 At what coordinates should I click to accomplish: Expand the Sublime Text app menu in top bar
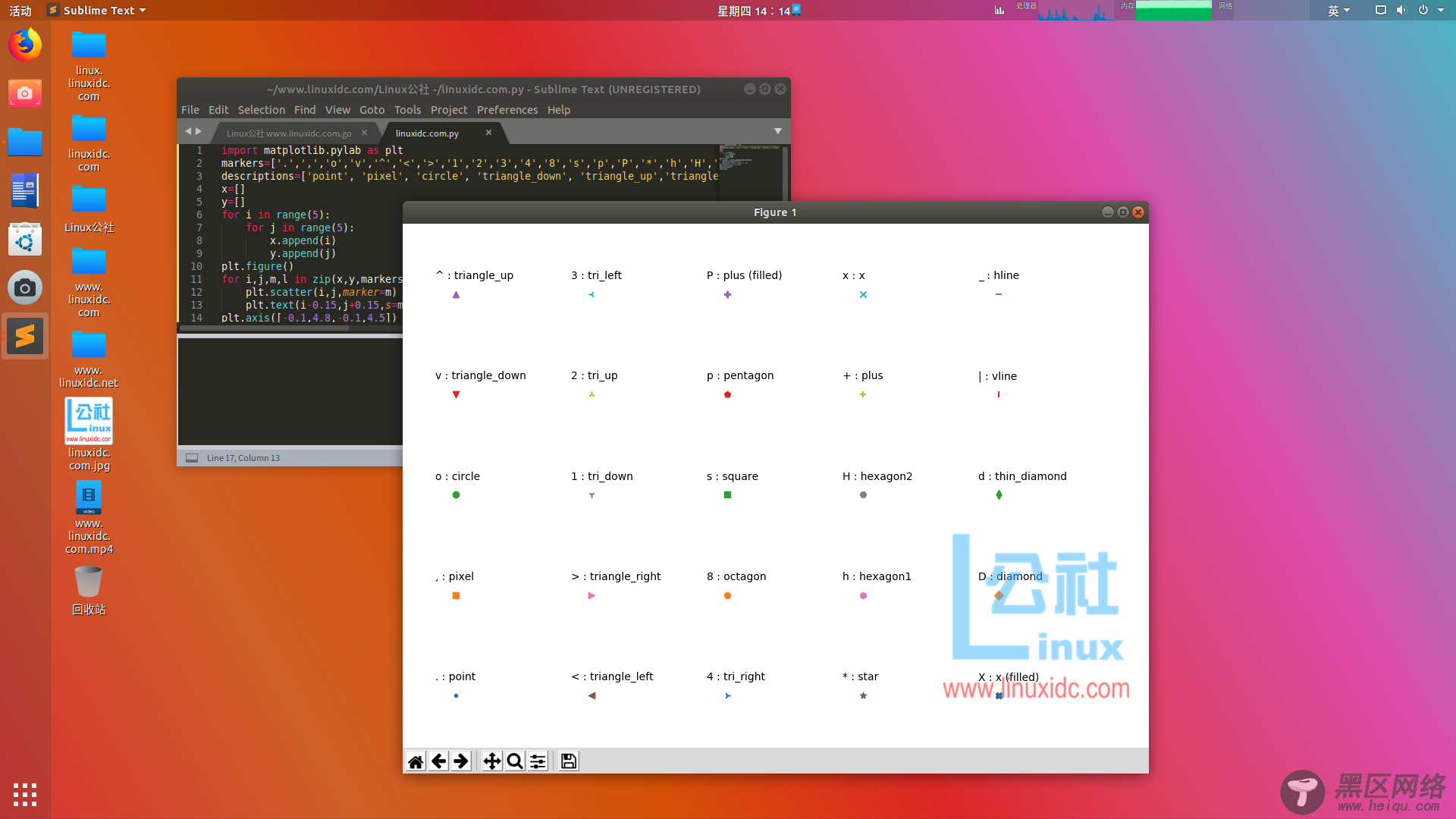tap(96, 10)
